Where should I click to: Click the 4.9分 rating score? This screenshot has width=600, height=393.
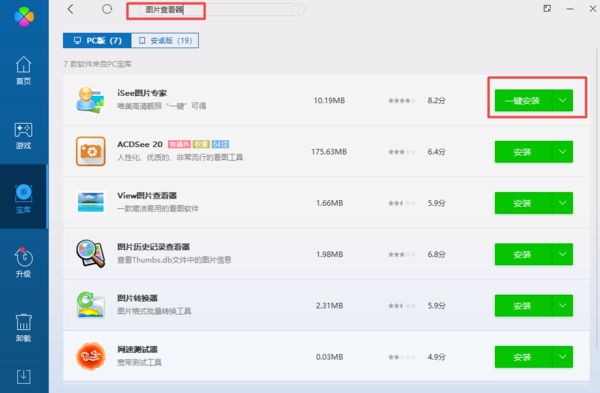click(x=437, y=357)
